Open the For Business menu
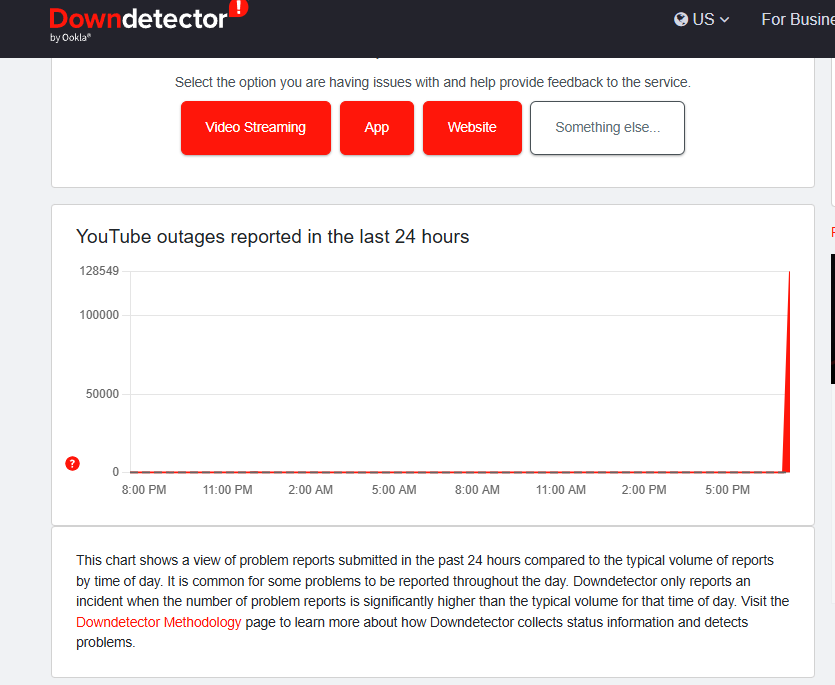The width and height of the screenshot is (835, 685). (798, 20)
